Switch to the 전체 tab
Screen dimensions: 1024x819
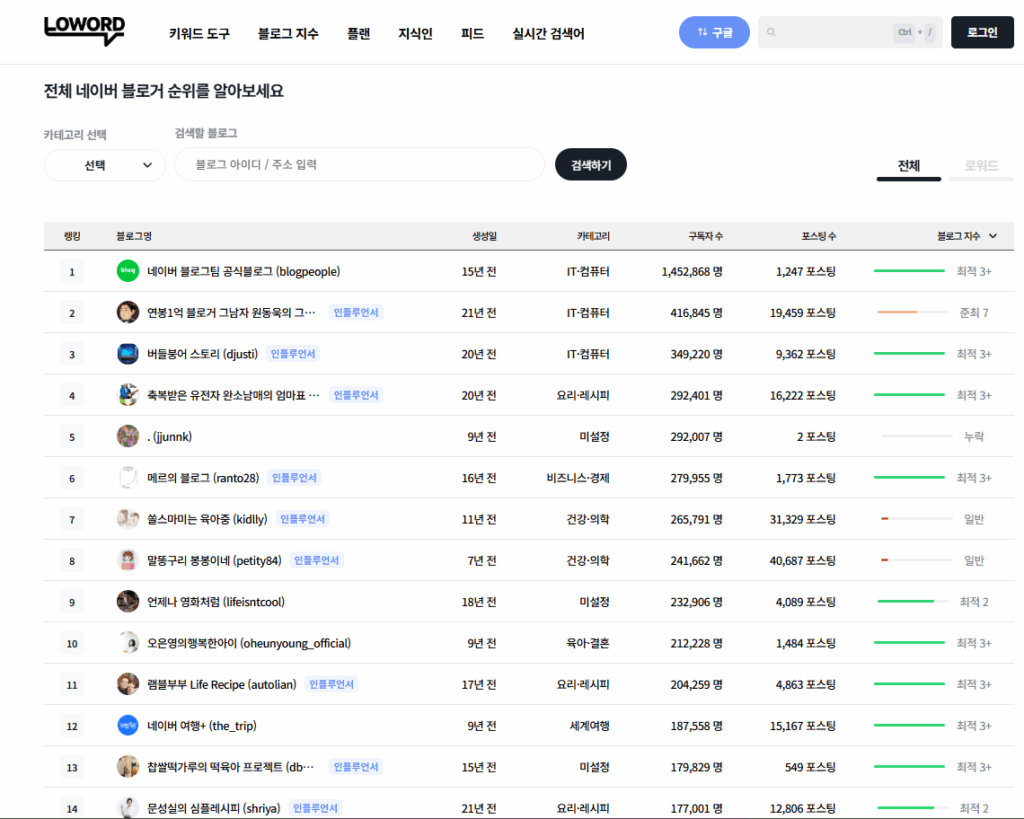click(908, 167)
